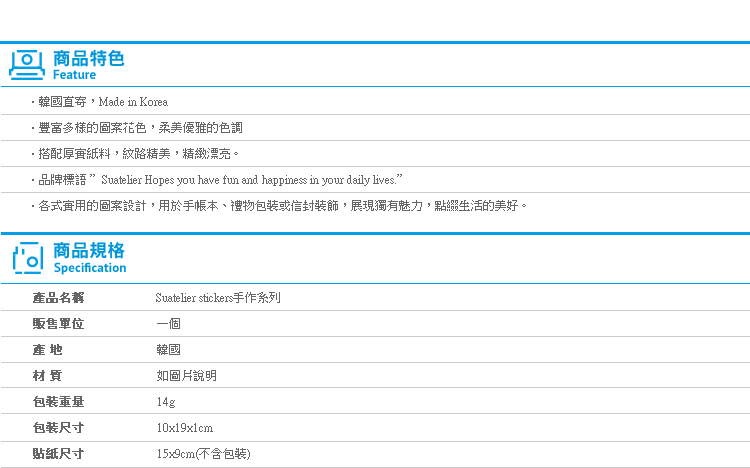The height and width of the screenshot is (468, 750).
Task: Click the Specification subtitle label
Action: [x=90, y=268]
